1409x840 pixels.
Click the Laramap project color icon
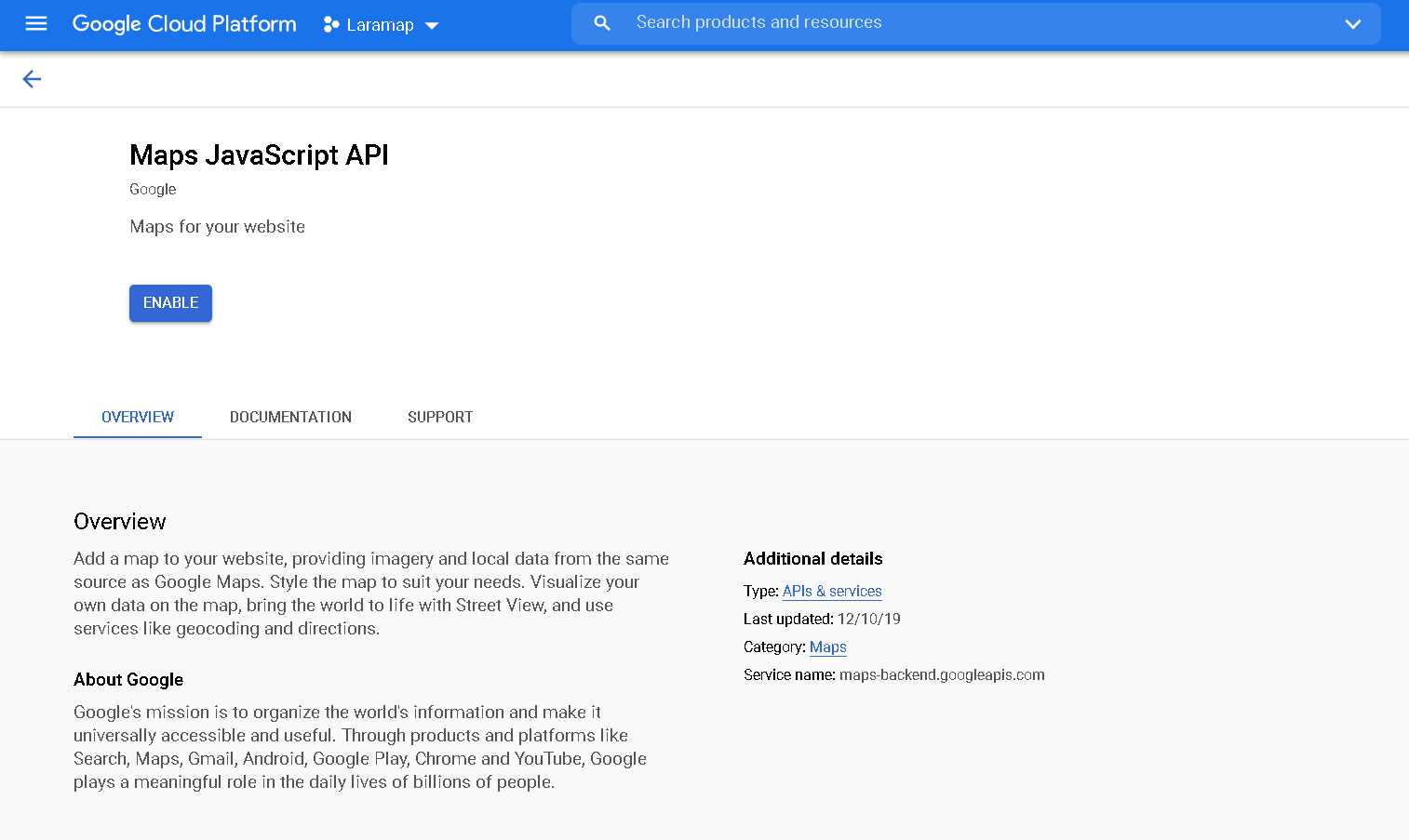tap(331, 24)
